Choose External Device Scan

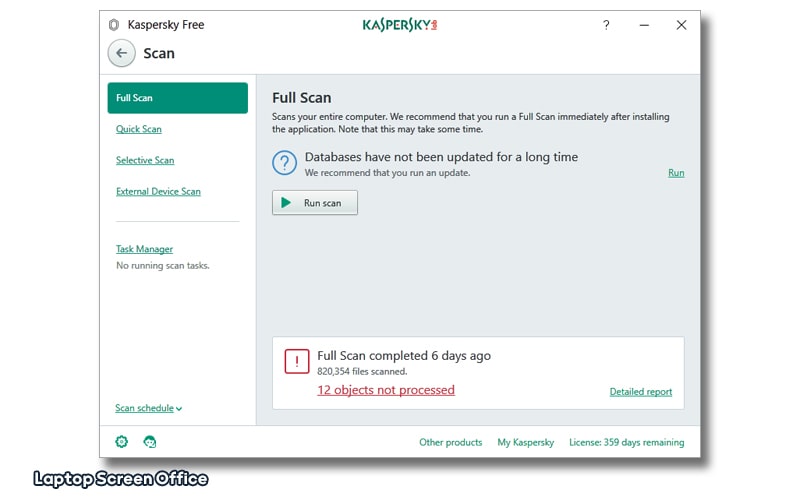coord(158,191)
